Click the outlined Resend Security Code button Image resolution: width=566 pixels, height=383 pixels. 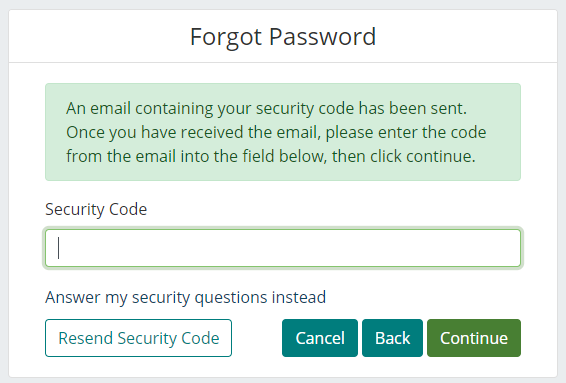[138, 338]
